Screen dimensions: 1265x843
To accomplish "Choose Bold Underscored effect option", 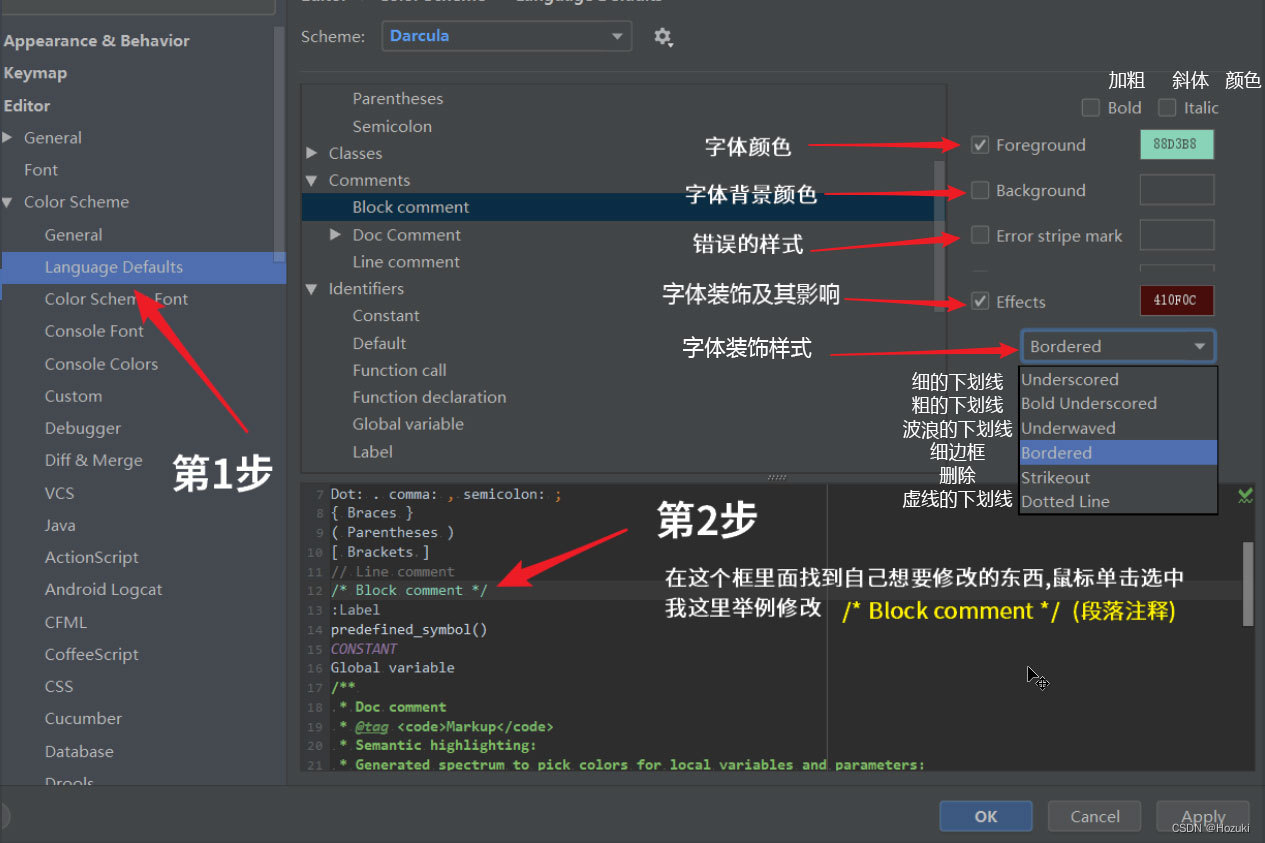I will tap(1118, 404).
